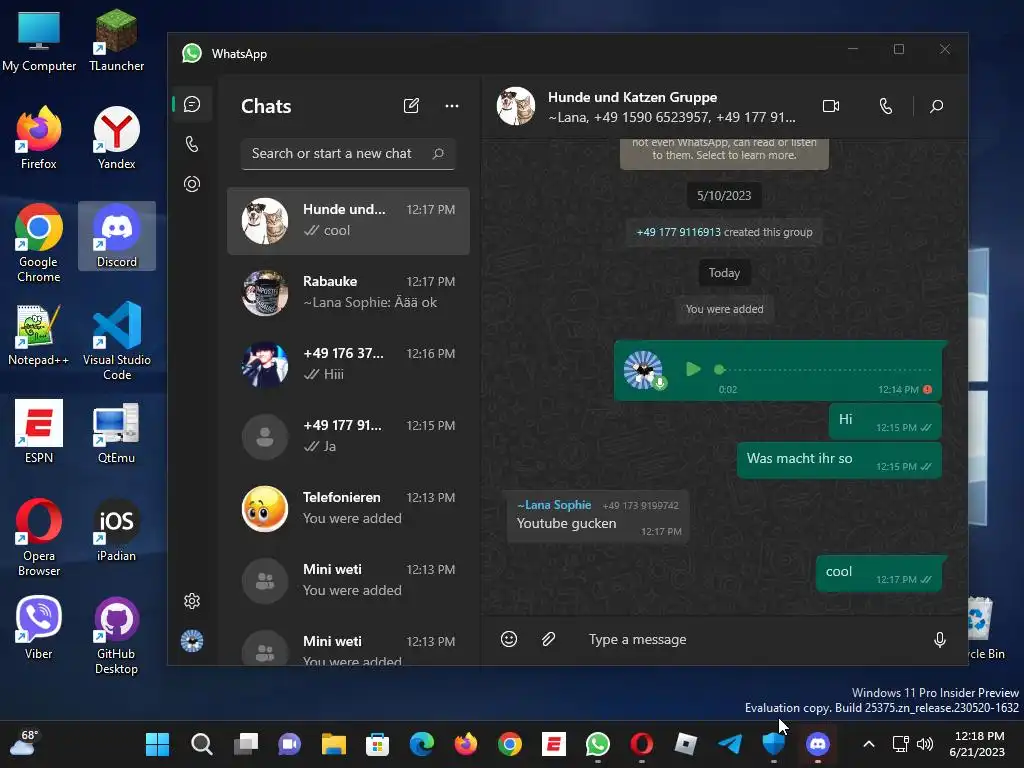Viewport: 1024px width, 768px height.
Task: Open Discord desktop shortcut
Action: pyautogui.click(x=117, y=235)
